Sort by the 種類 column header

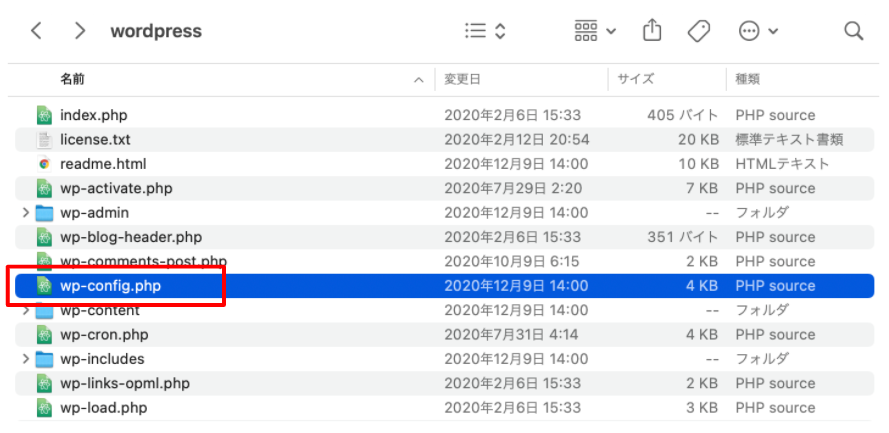coord(748,79)
